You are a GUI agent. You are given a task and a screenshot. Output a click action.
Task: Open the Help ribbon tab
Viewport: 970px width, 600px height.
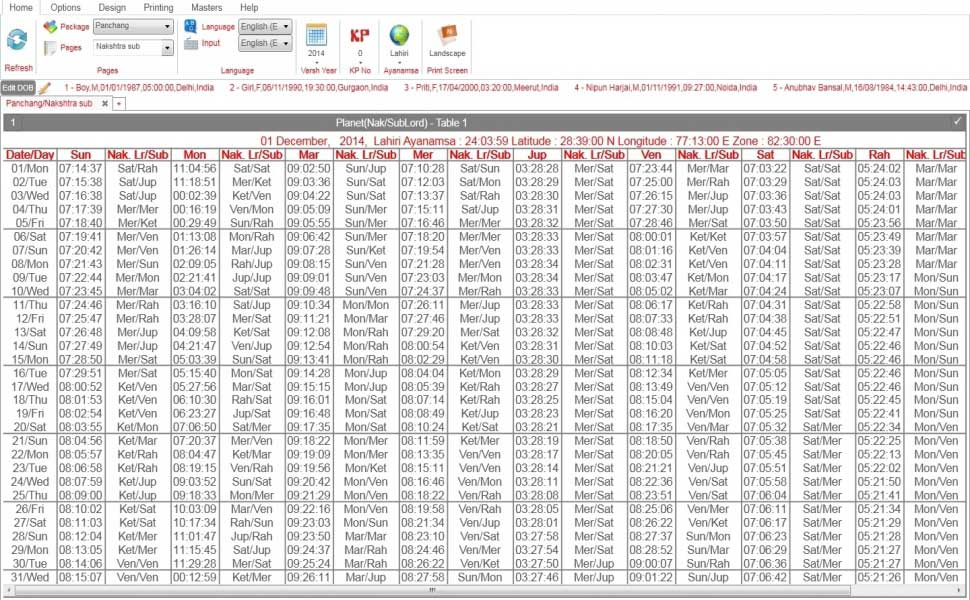pyautogui.click(x=249, y=7)
